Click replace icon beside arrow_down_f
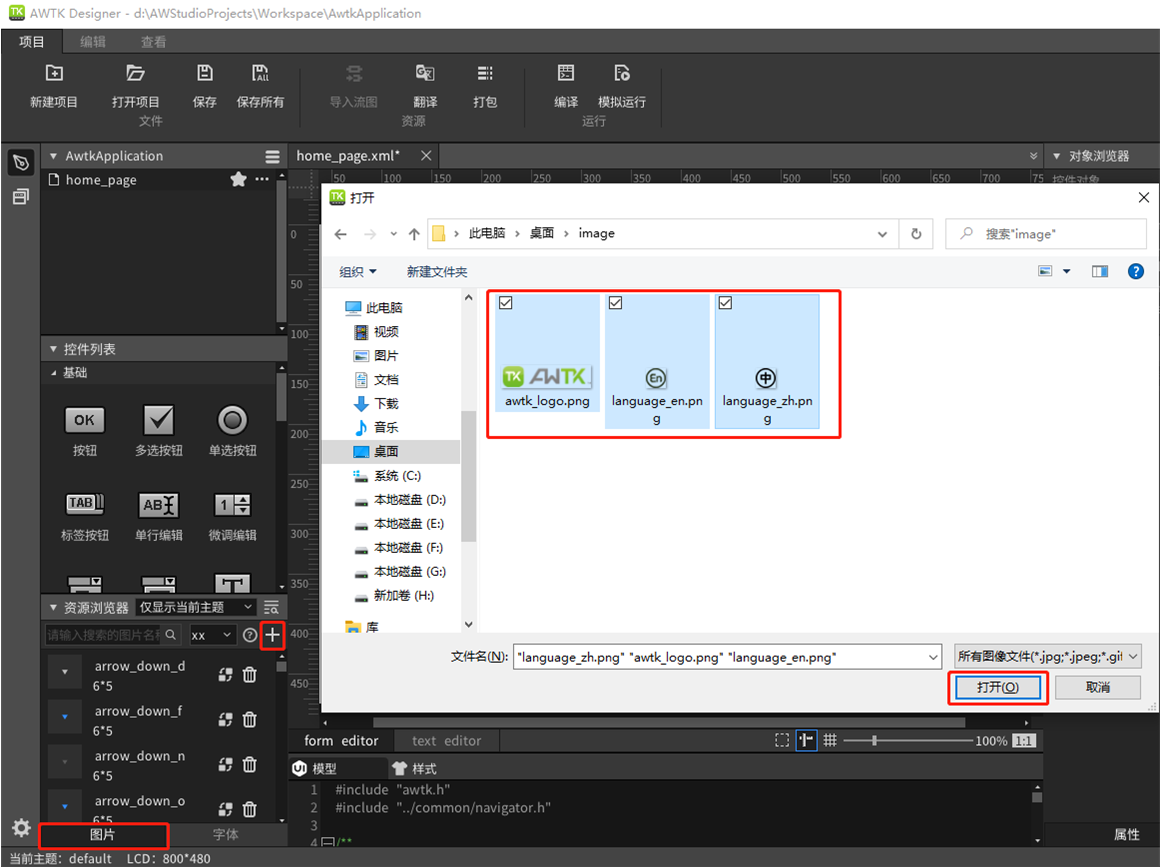Image resolution: width=1161 pixels, height=868 pixels. (x=225, y=719)
